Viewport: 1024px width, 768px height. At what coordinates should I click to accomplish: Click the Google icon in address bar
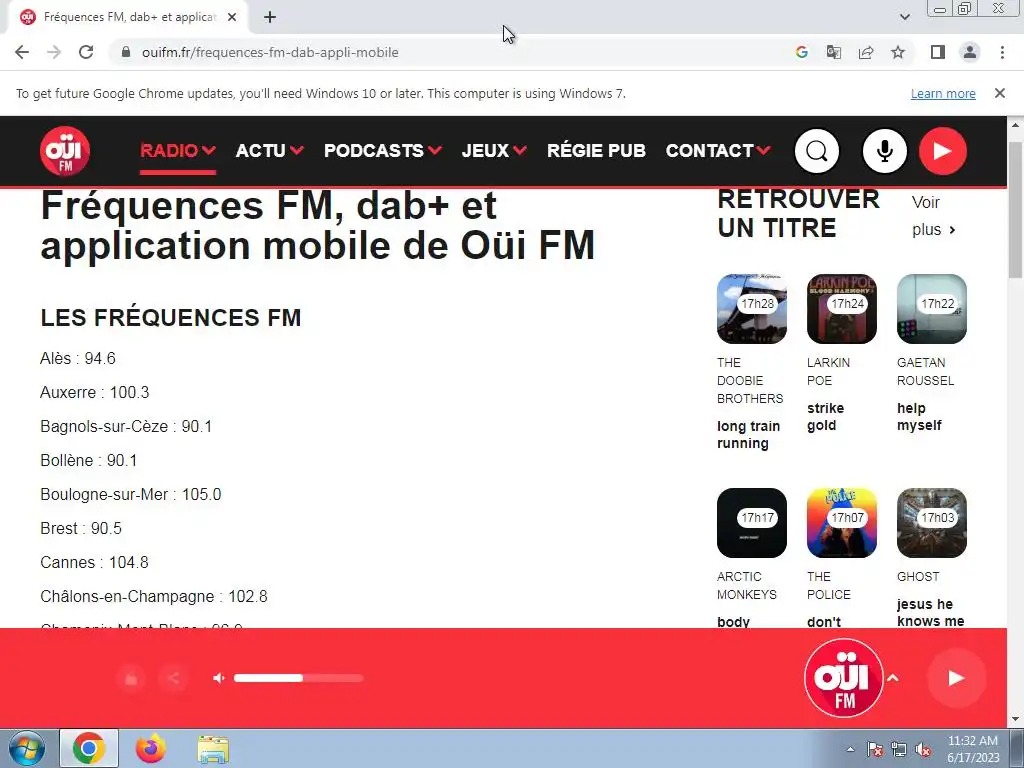tap(801, 52)
